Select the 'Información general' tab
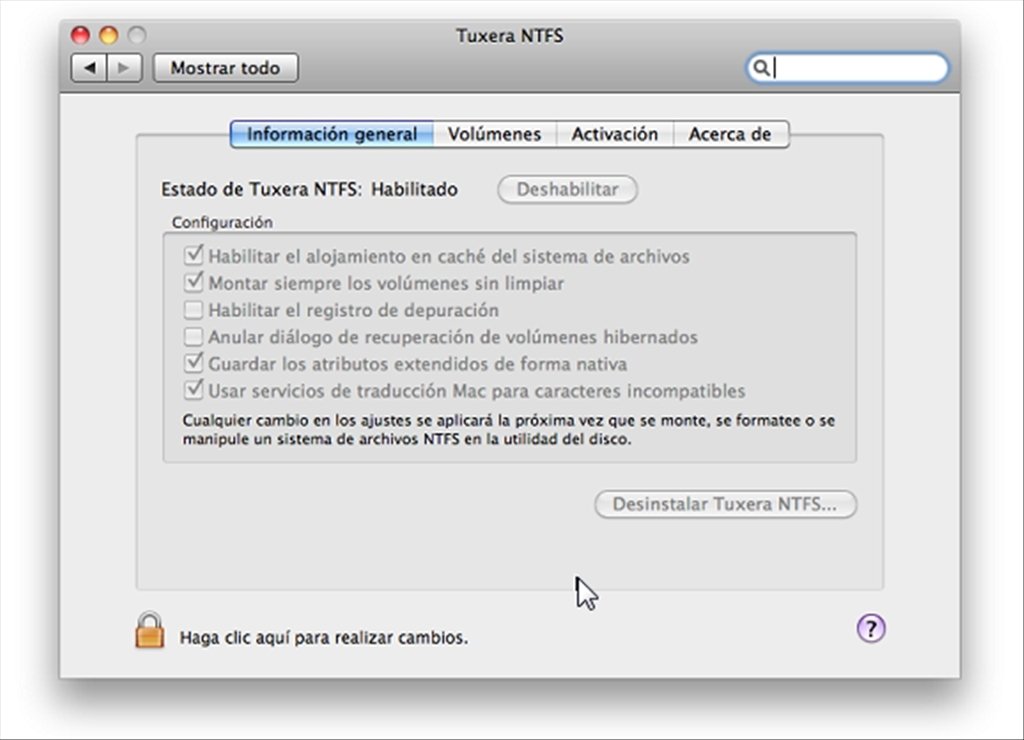 point(332,134)
